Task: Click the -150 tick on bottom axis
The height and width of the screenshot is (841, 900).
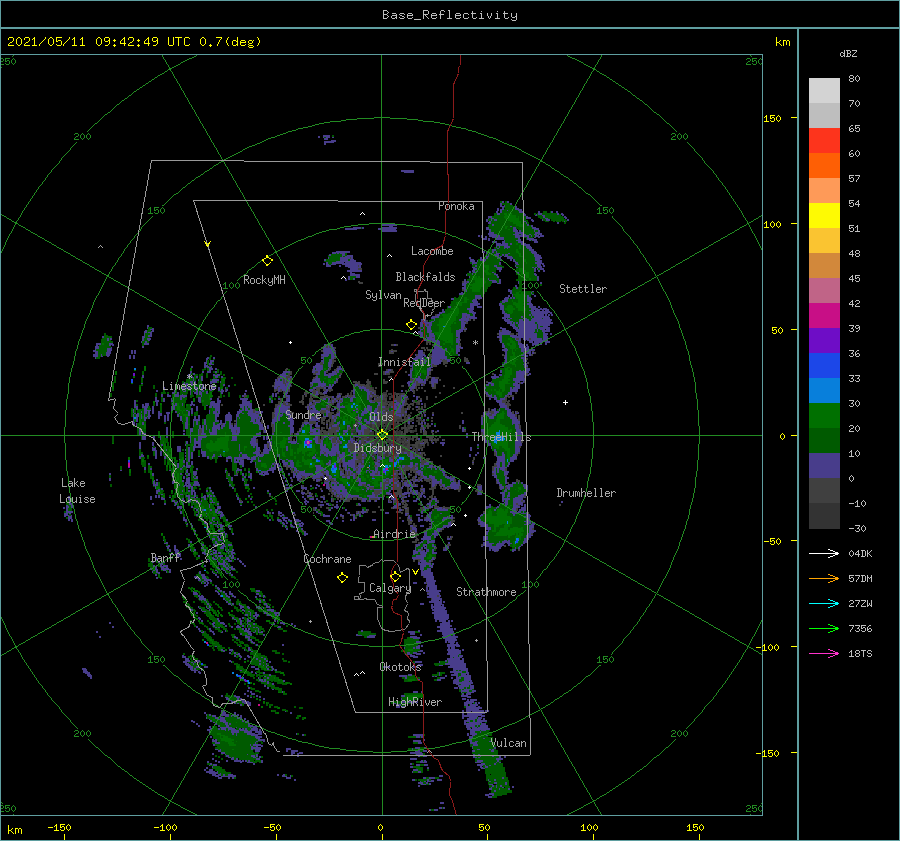Action: click(60, 827)
